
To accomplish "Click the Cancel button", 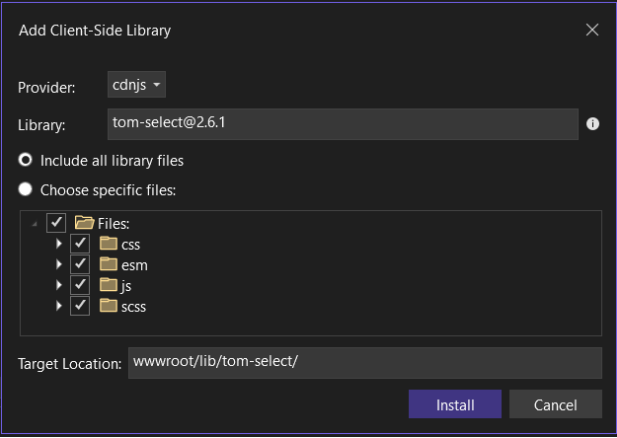I will [x=555, y=404].
